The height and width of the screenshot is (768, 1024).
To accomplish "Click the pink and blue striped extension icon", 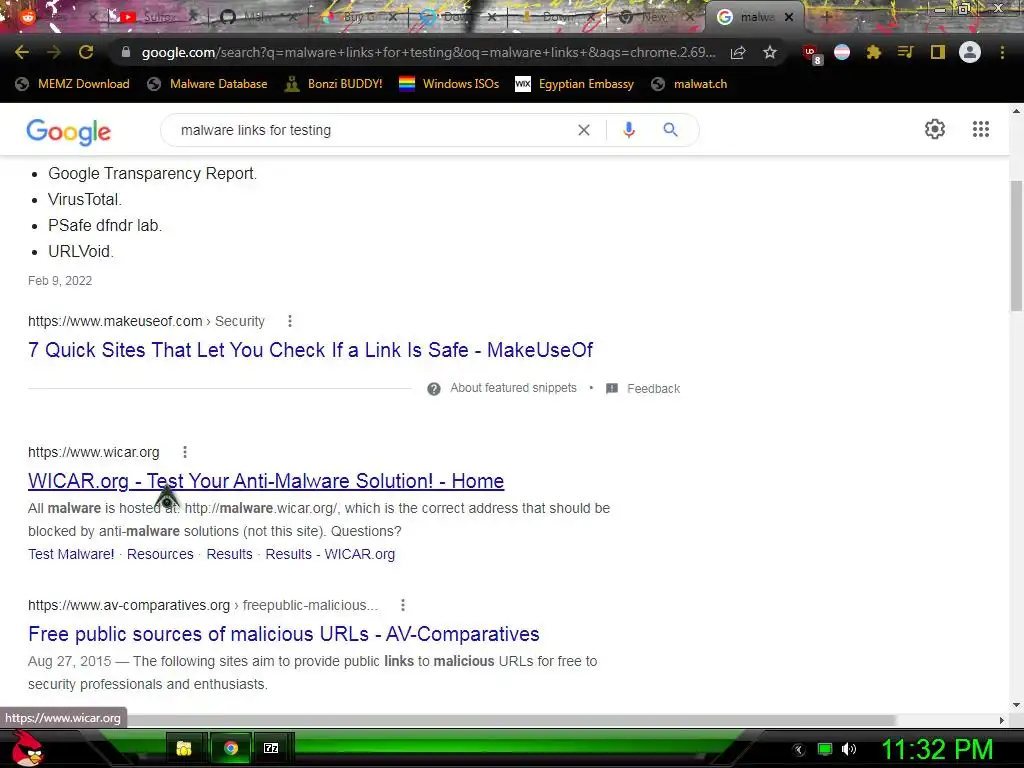I will (842, 52).
